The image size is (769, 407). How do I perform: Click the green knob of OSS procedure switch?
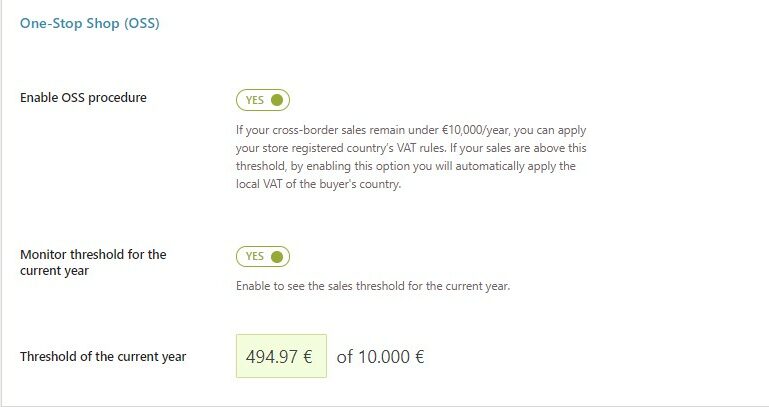click(277, 100)
